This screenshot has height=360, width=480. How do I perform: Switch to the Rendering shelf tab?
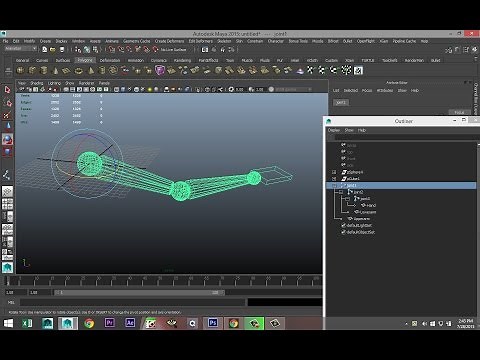182,60
